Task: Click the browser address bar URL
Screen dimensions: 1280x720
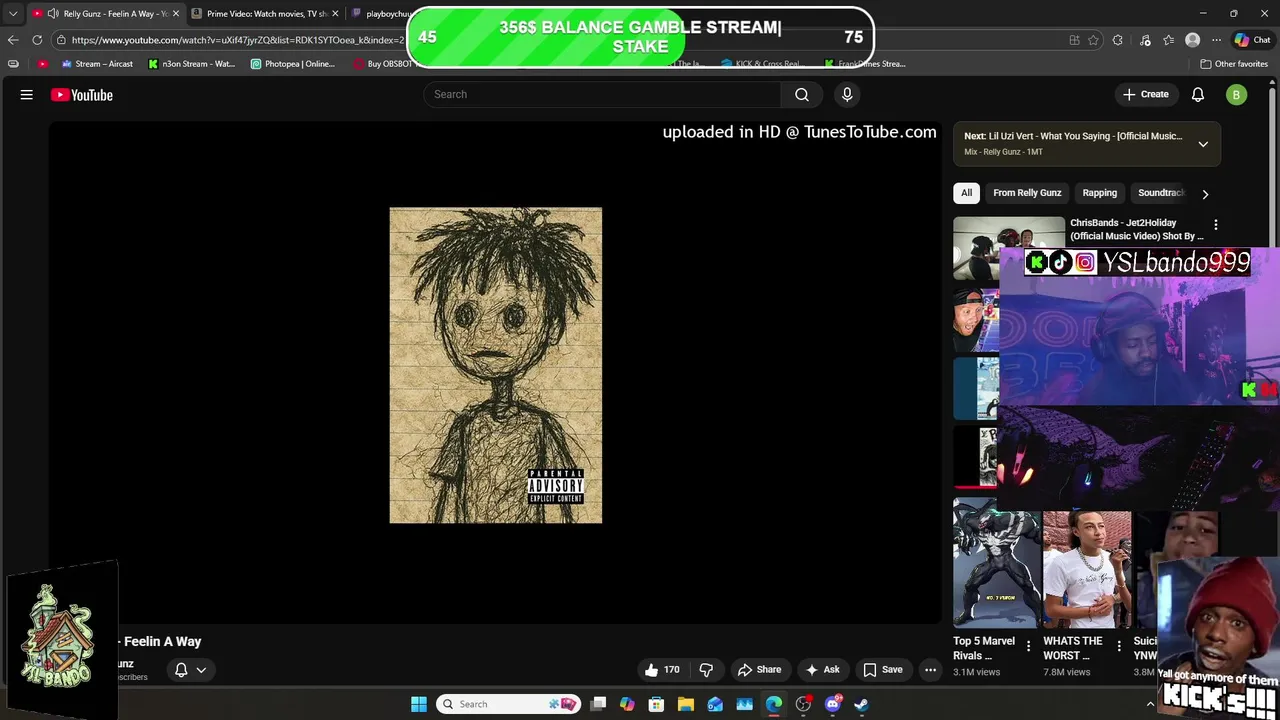Action: pyautogui.click(x=237, y=40)
